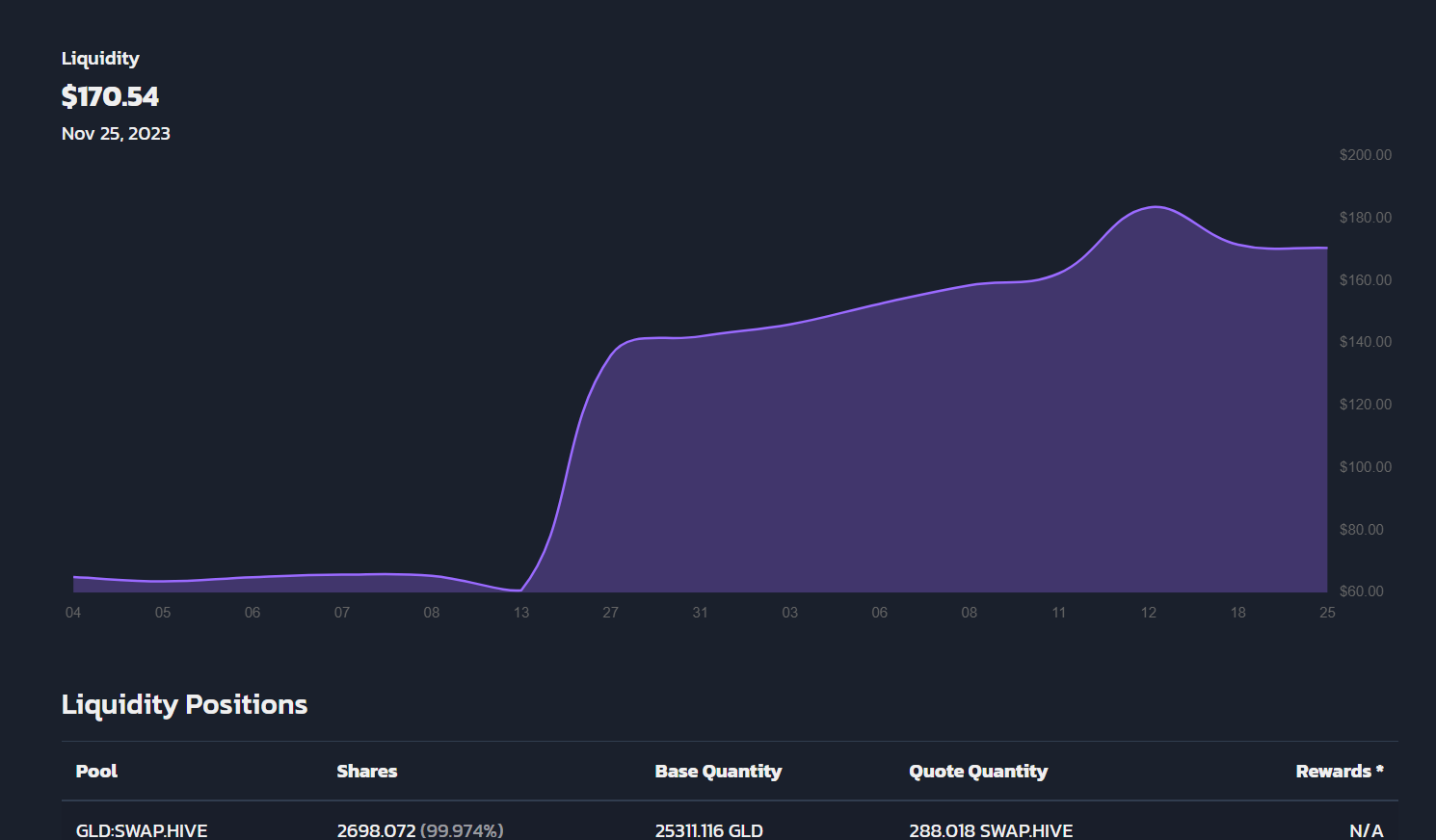Click the GLD:SWAP.HIVE pool link
Screen dimensions: 1436x840
click(142, 829)
